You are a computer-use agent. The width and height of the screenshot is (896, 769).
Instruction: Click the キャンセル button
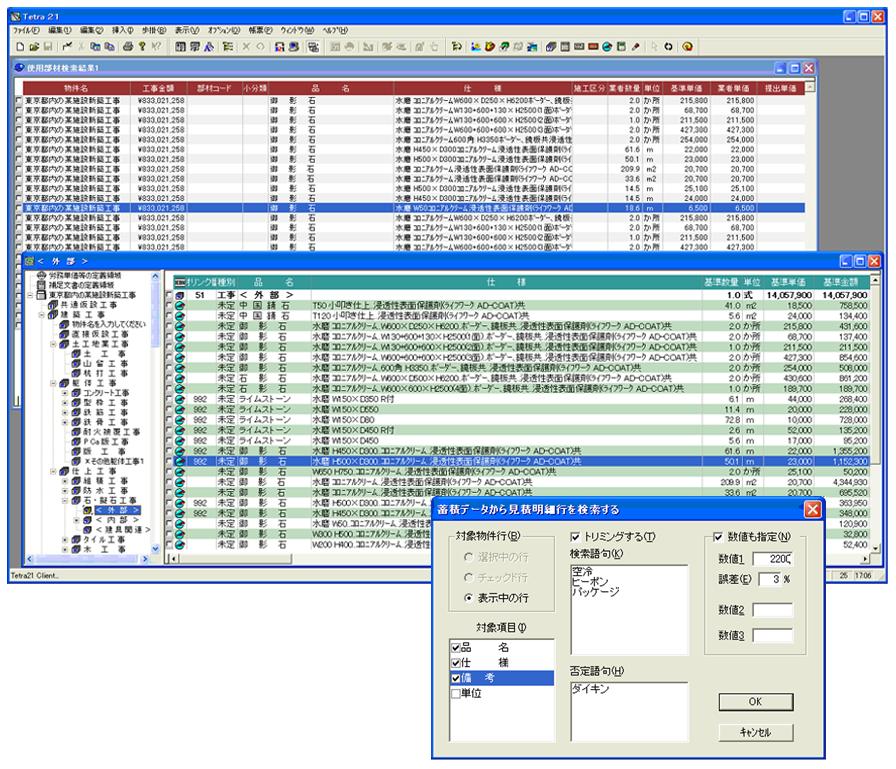click(x=756, y=732)
